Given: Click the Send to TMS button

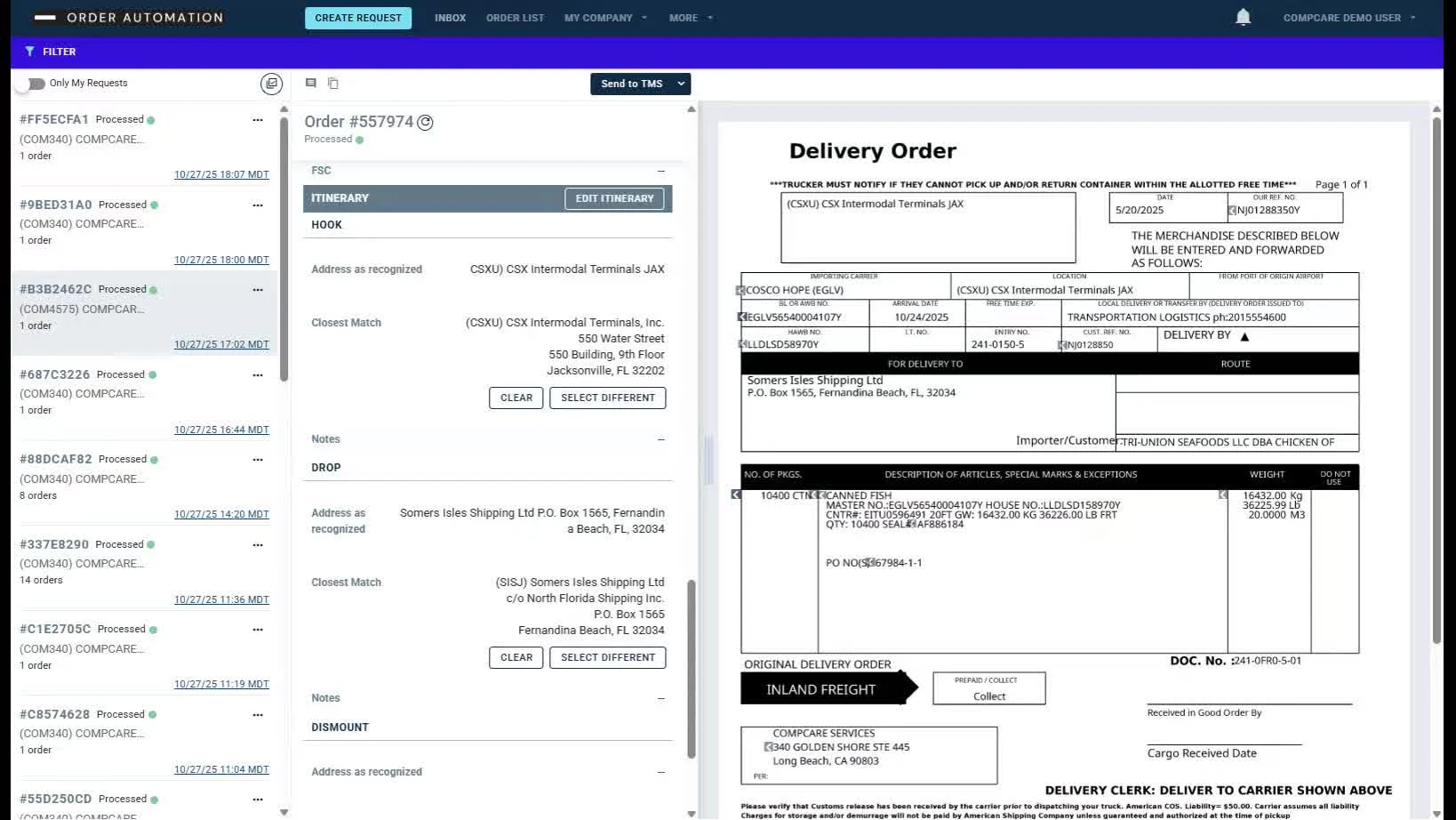Looking at the screenshot, I should point(631,84).
